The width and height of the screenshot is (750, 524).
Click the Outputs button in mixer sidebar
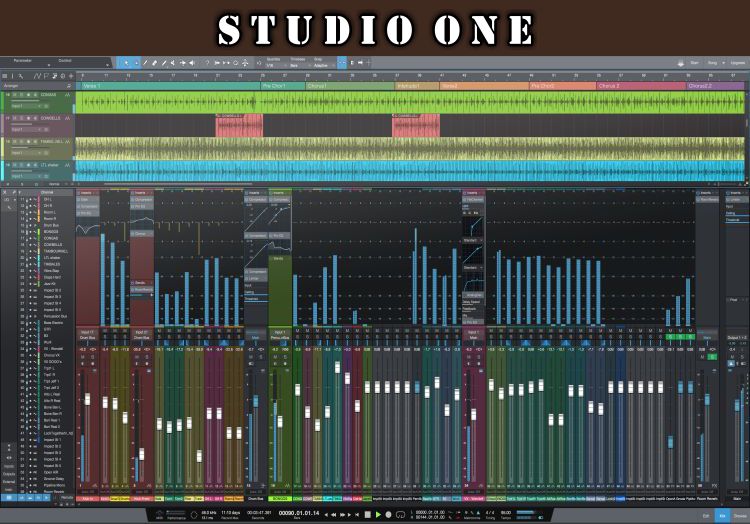point(9,474)
